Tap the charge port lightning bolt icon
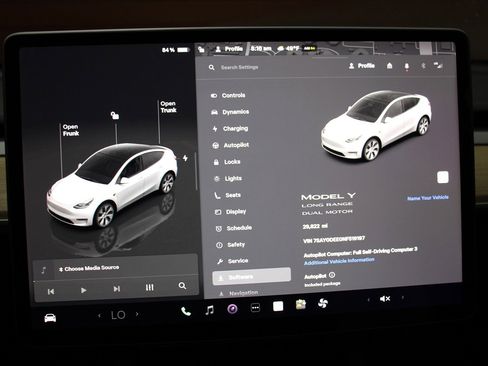This screenshot has height=366, width=488. tap(185, 158)
